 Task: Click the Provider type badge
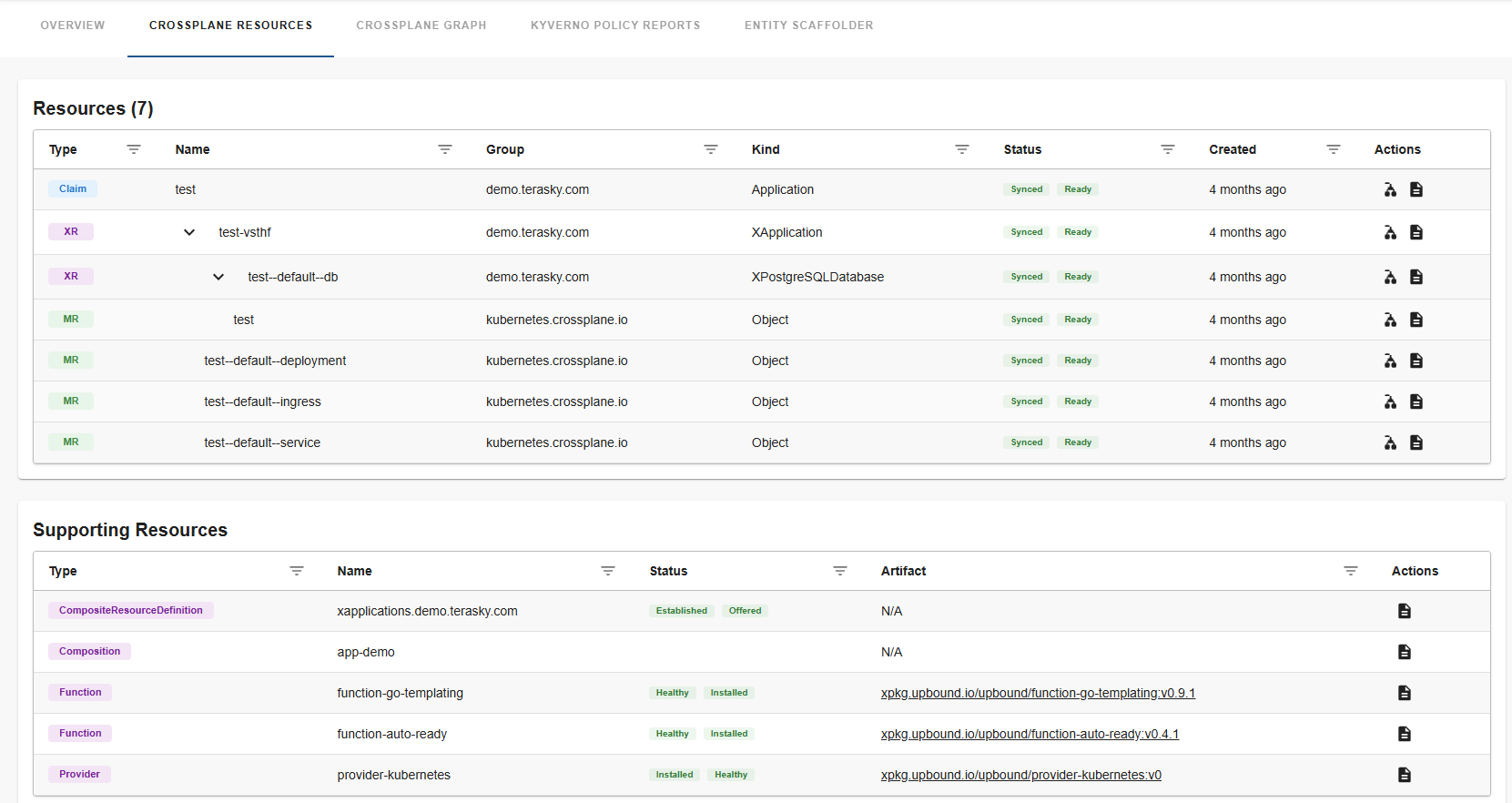(79, 774)
